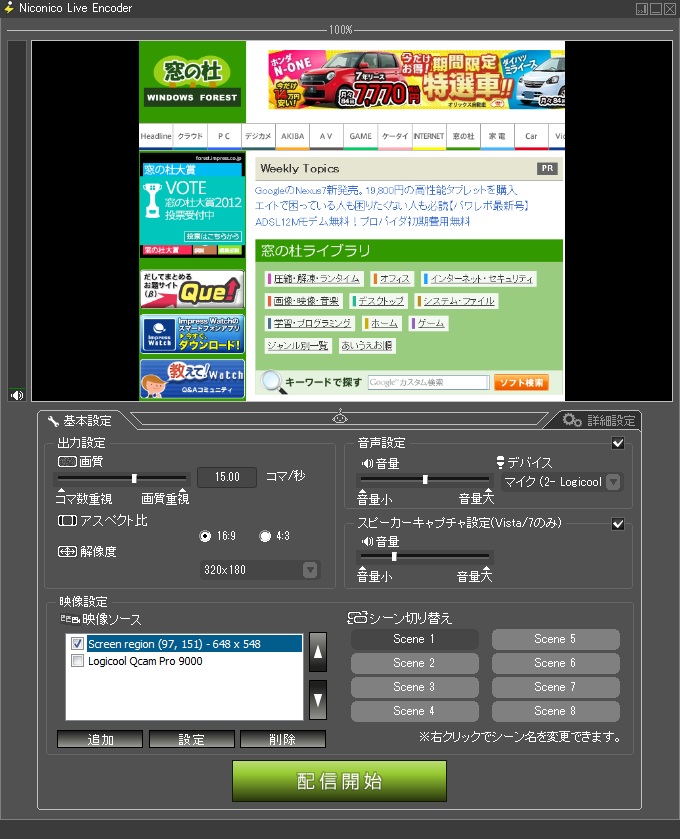Click the Googleカスタム検索 search box in preview

429,382
